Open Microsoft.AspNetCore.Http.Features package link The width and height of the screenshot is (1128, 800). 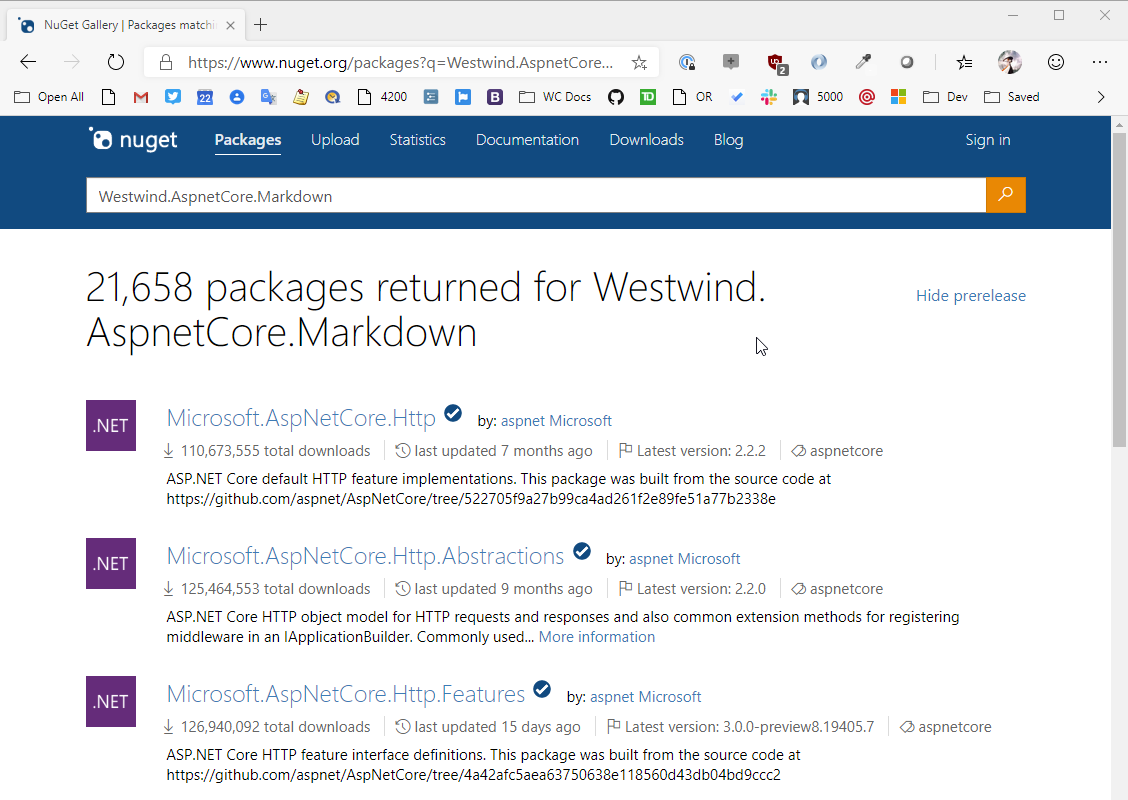(x=346, y=694)
